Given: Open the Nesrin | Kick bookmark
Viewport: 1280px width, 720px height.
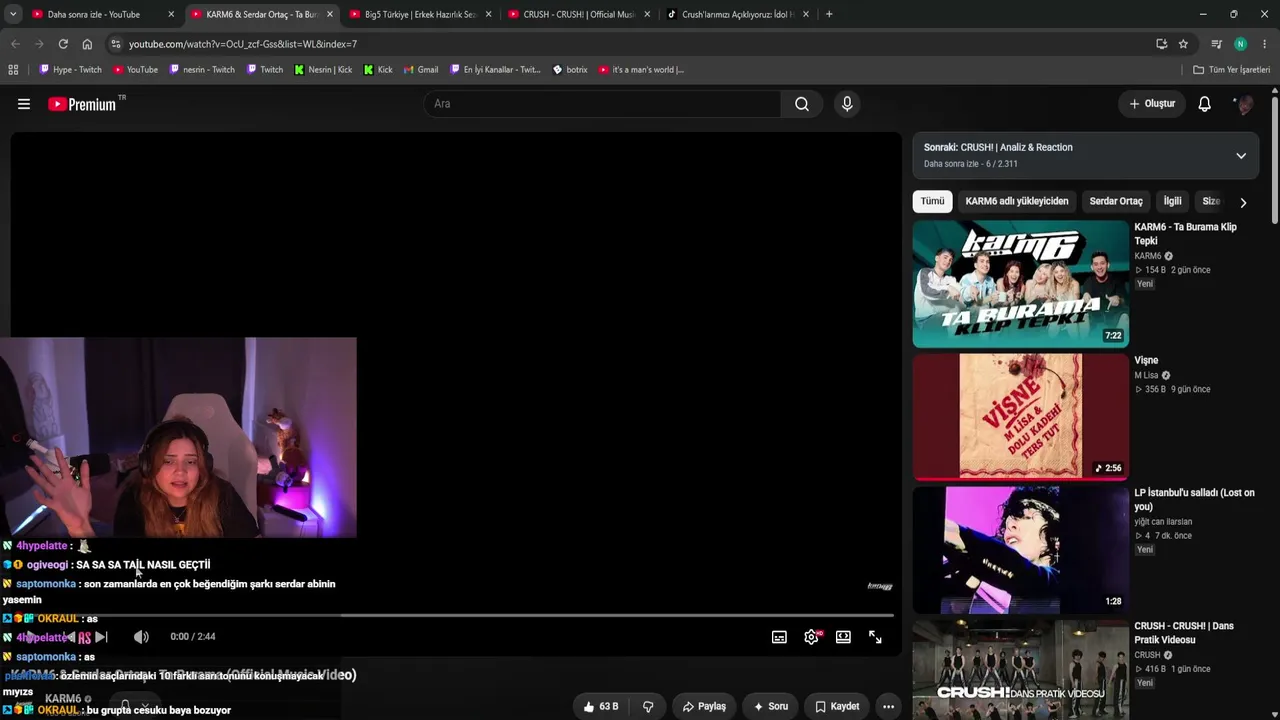Looking at the screenshot, I should [x=323, y=70].
